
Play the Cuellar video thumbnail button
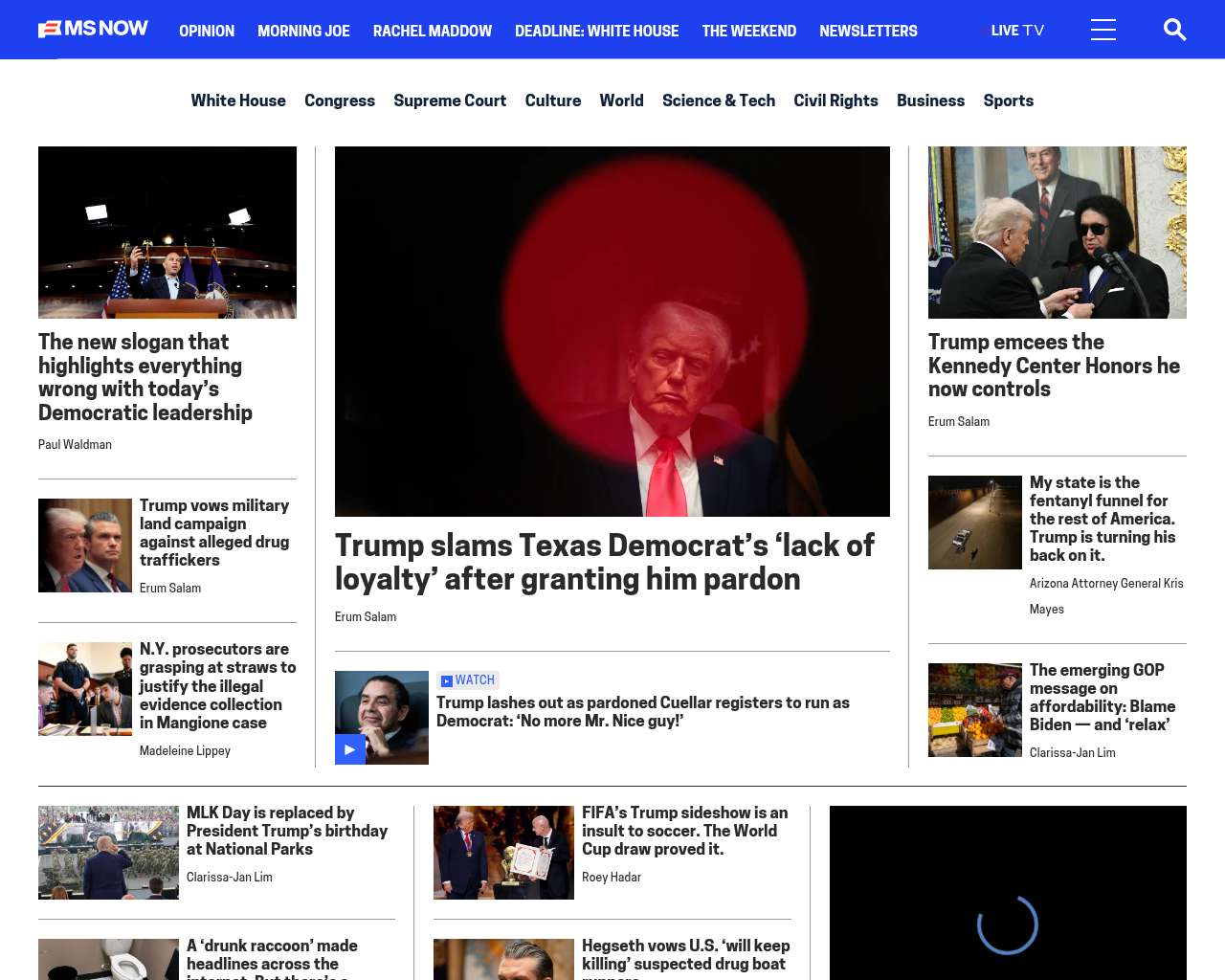pos(349,749)
